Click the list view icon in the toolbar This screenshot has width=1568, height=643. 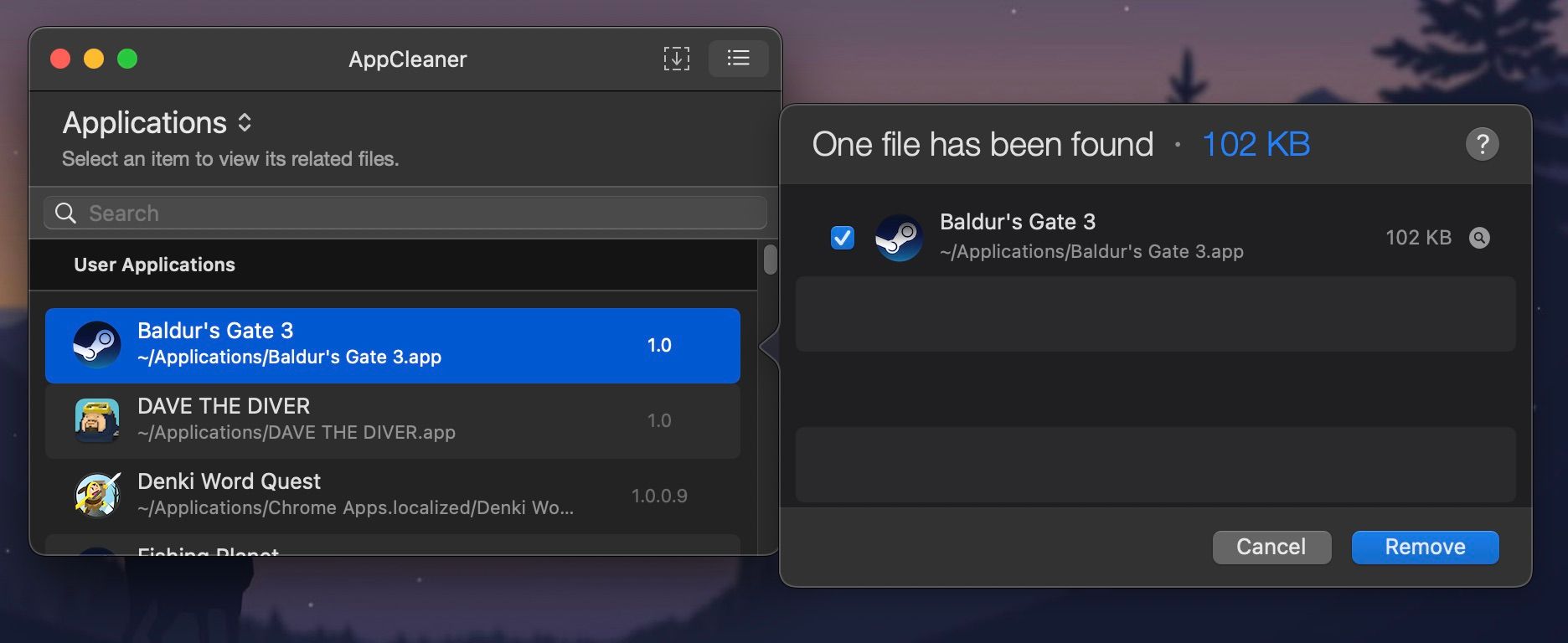tap(737, 59)
